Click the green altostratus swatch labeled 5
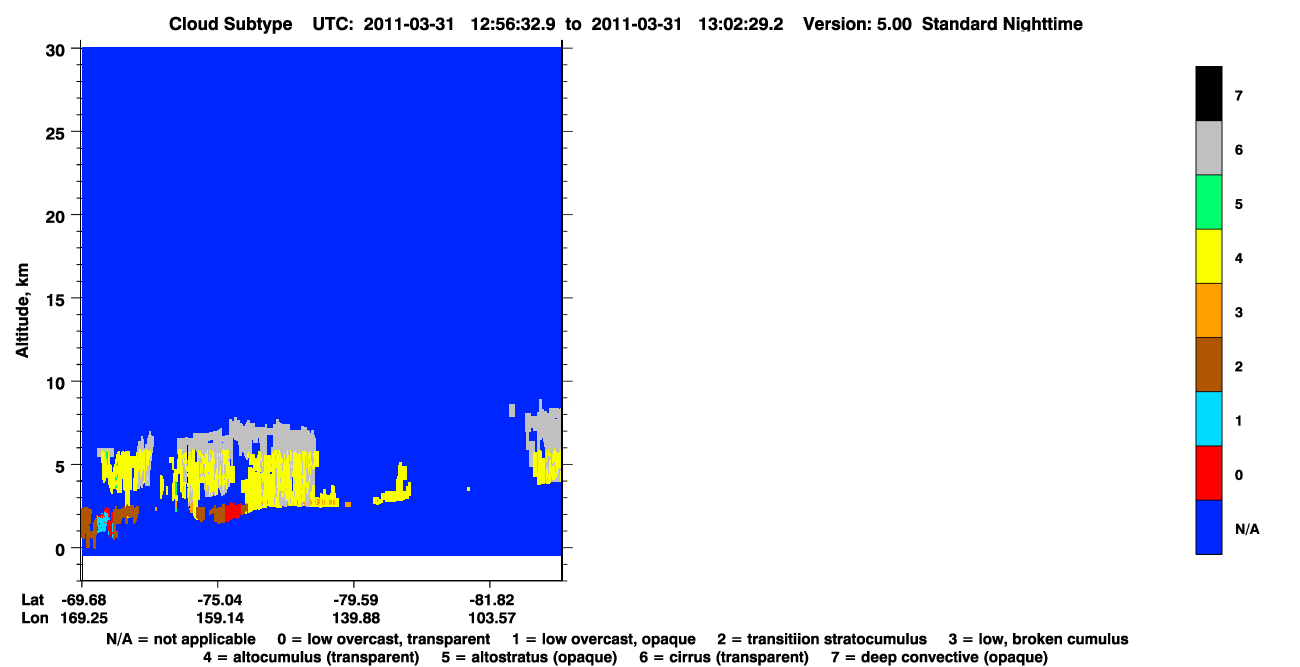Screen dimensions: 1300x667 pyautogui.click(x=1208, y=202)
